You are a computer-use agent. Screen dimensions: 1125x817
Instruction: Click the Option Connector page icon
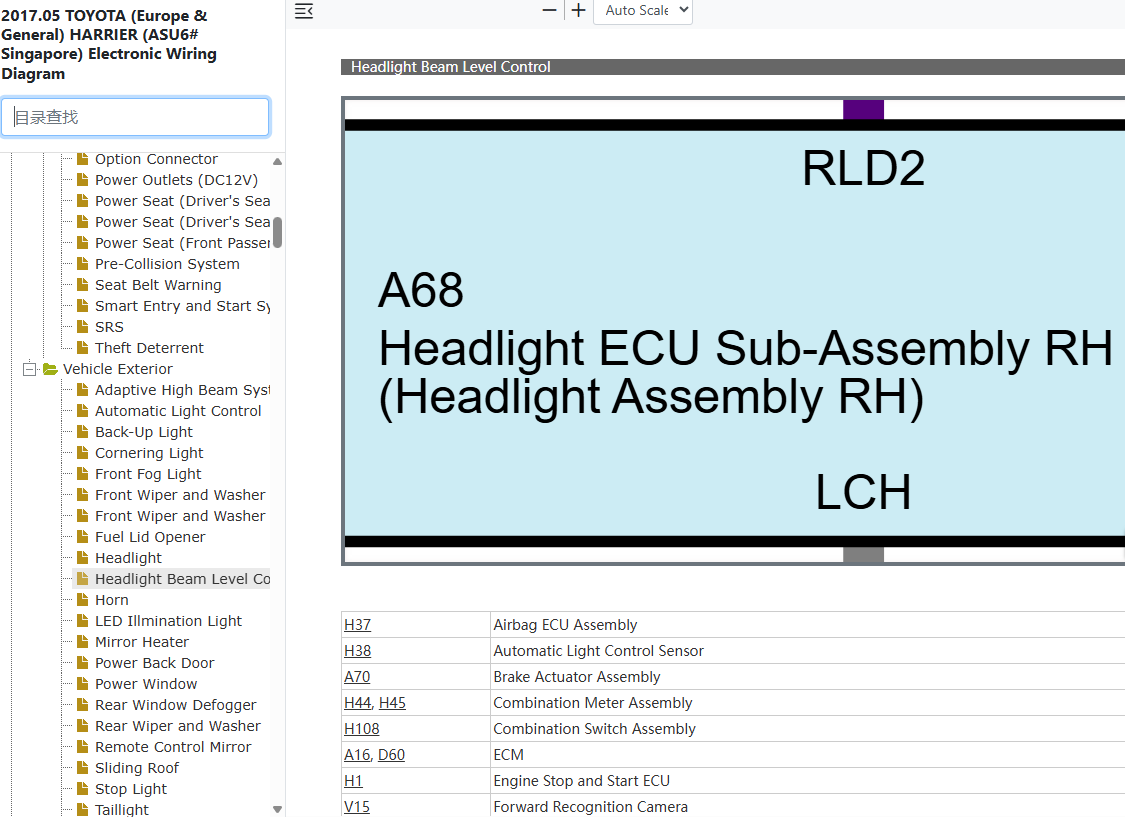(83, 159)
